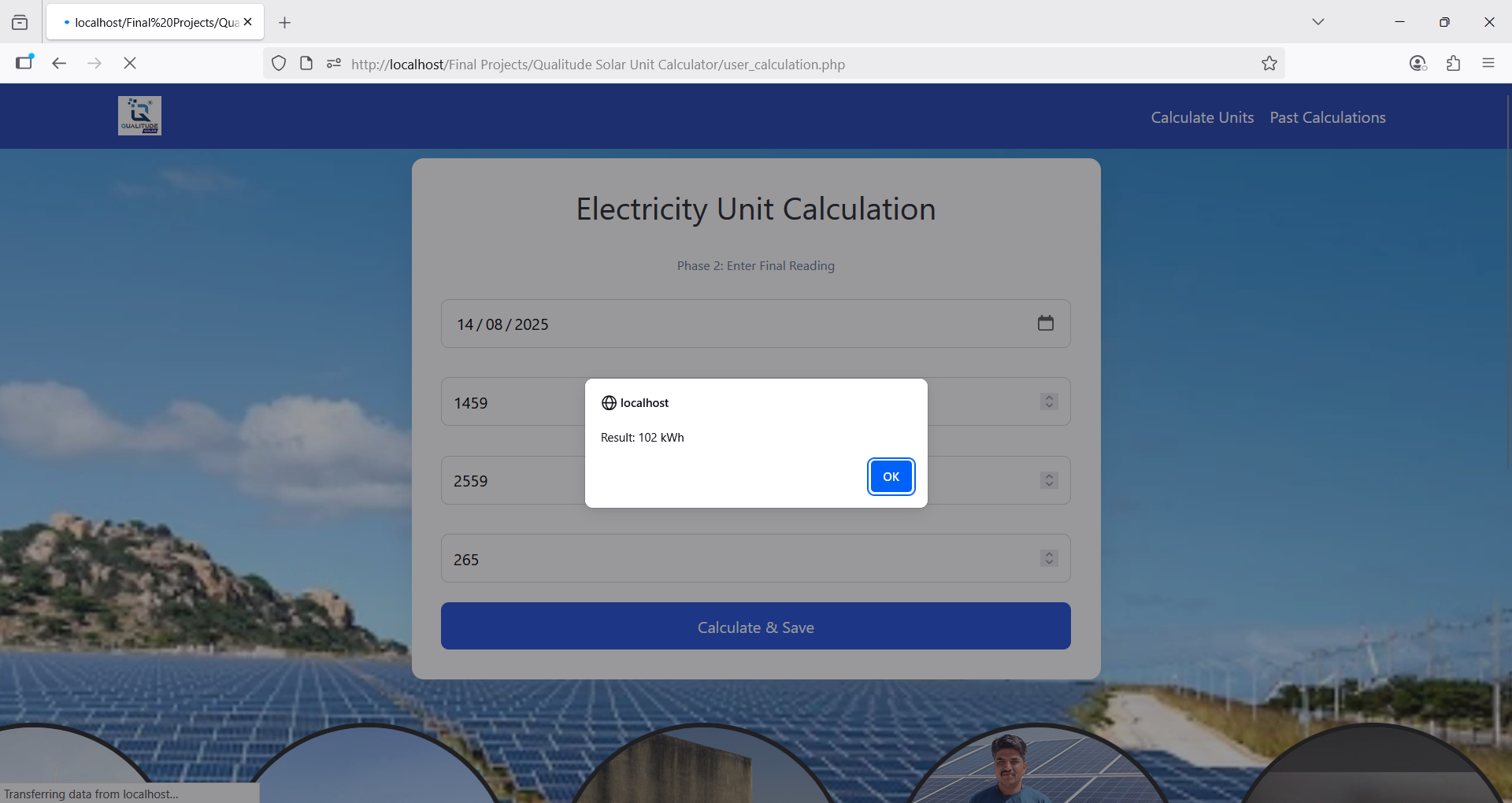Open the extensions puzzle icon
This screenshot has height=803, width=1512.
click(x=1453, y=64)
